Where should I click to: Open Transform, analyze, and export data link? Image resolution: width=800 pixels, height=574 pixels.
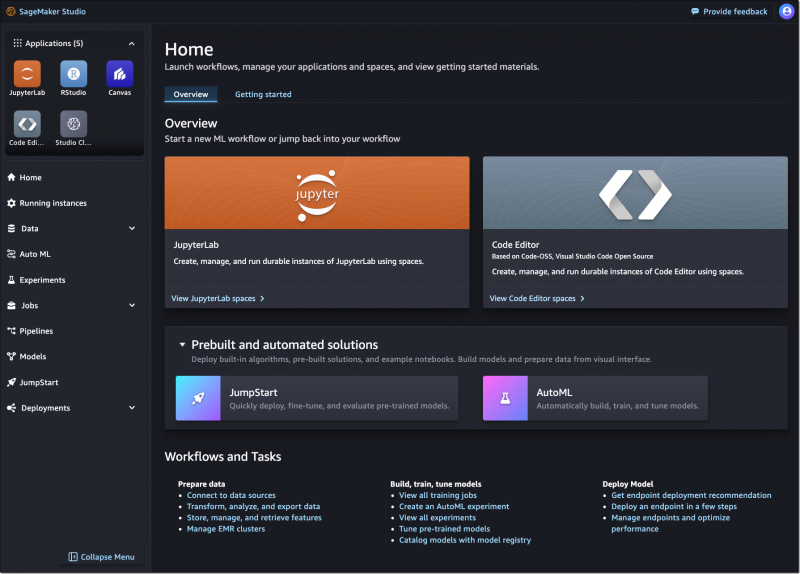[x=254, y=507]
